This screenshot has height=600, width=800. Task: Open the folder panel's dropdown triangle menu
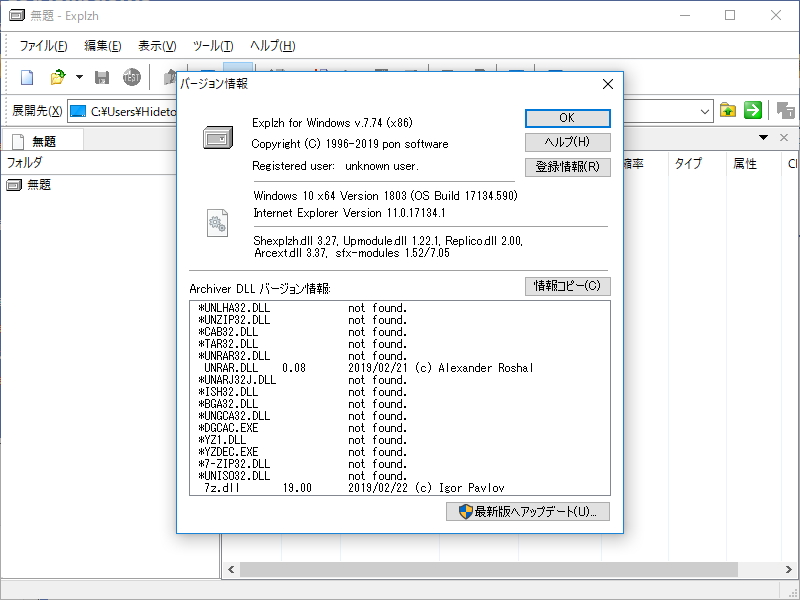[763, 137]
